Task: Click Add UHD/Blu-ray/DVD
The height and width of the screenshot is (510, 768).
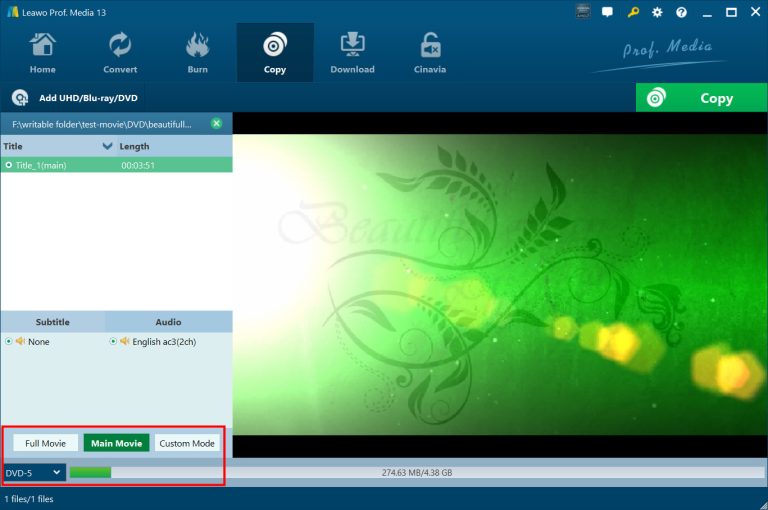Action: (x=75, y=98)
